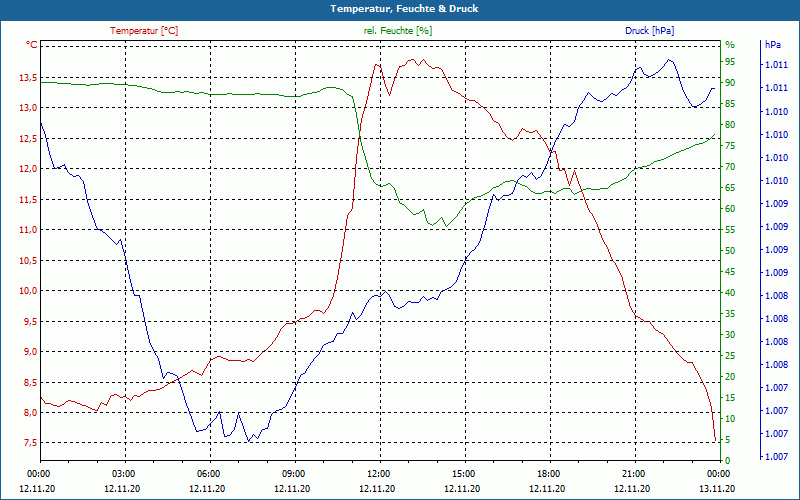Image resolution: width=800 pixels, height=500 pixels.
Task: Click the hPa unit label atop pressure axis
Action: pyautogui.click(x=772, y=45)
